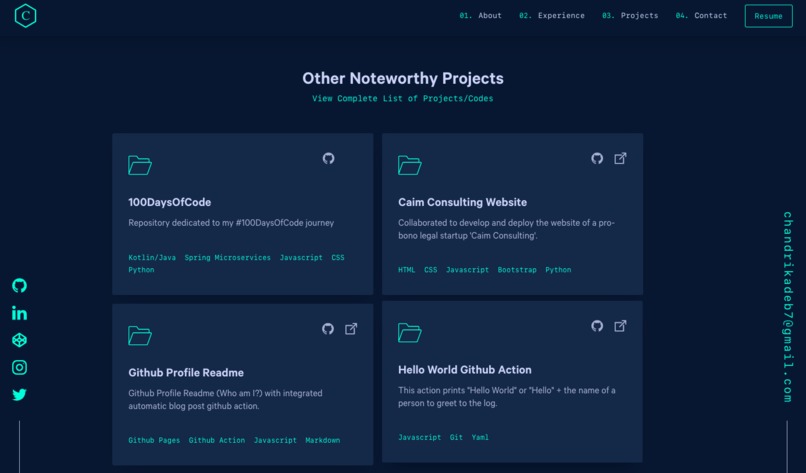Open external link for Caim Consulting Website

click(x=620, y=158)
